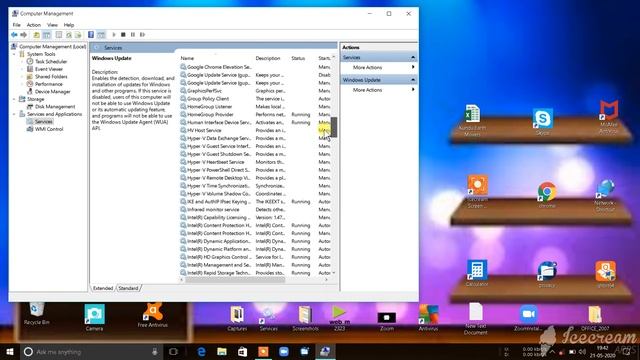Select the Group Policy Client service
640x360 pixels.
click(255, 99)
